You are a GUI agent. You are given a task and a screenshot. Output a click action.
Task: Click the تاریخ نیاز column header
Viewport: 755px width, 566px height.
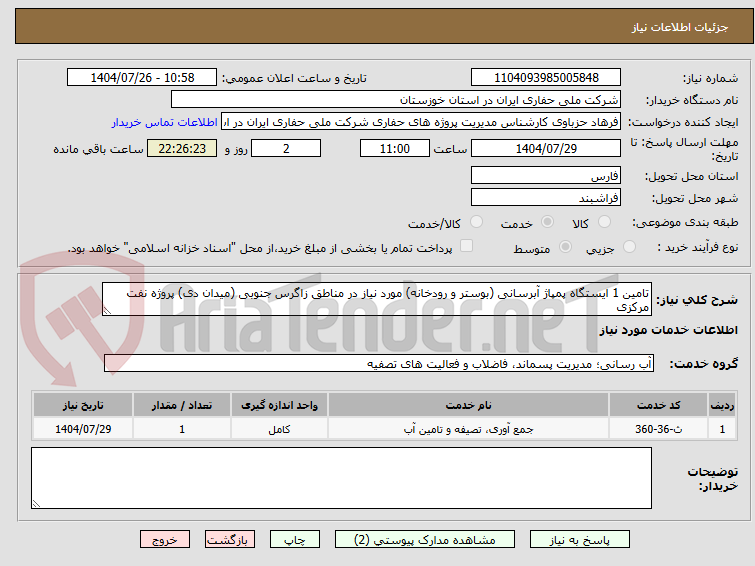(x=83, y=405)
